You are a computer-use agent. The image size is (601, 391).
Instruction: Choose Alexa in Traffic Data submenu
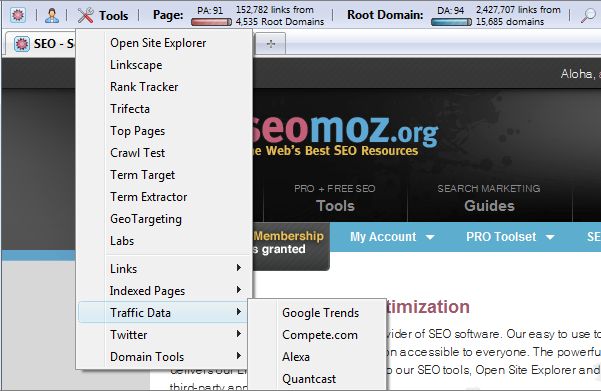(x=317, y=357)
